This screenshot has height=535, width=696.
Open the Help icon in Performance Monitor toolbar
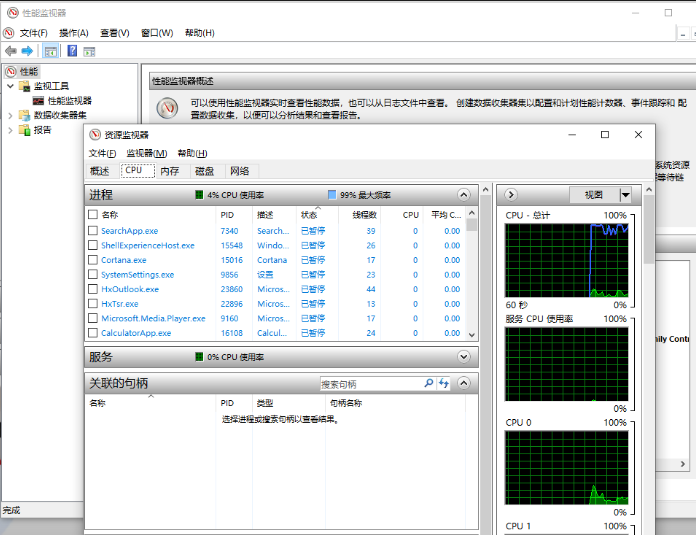pos(72,51)
